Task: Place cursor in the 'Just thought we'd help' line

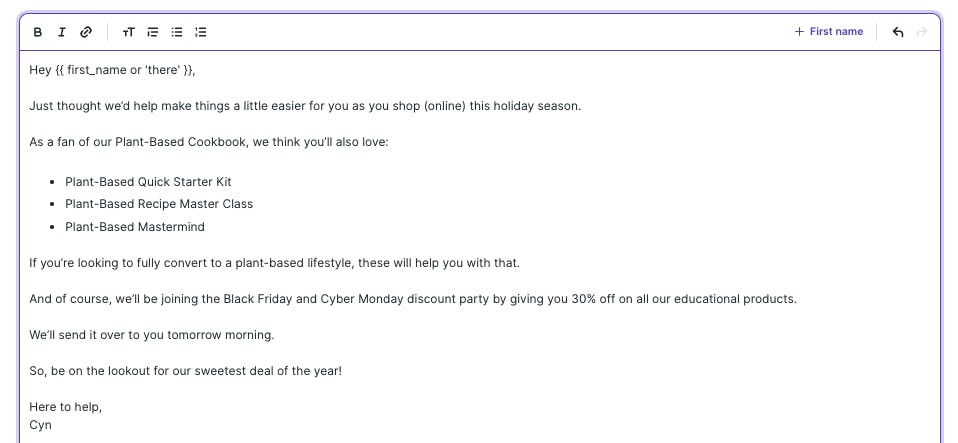Action: pyautogui.click(x=305, y=106)
